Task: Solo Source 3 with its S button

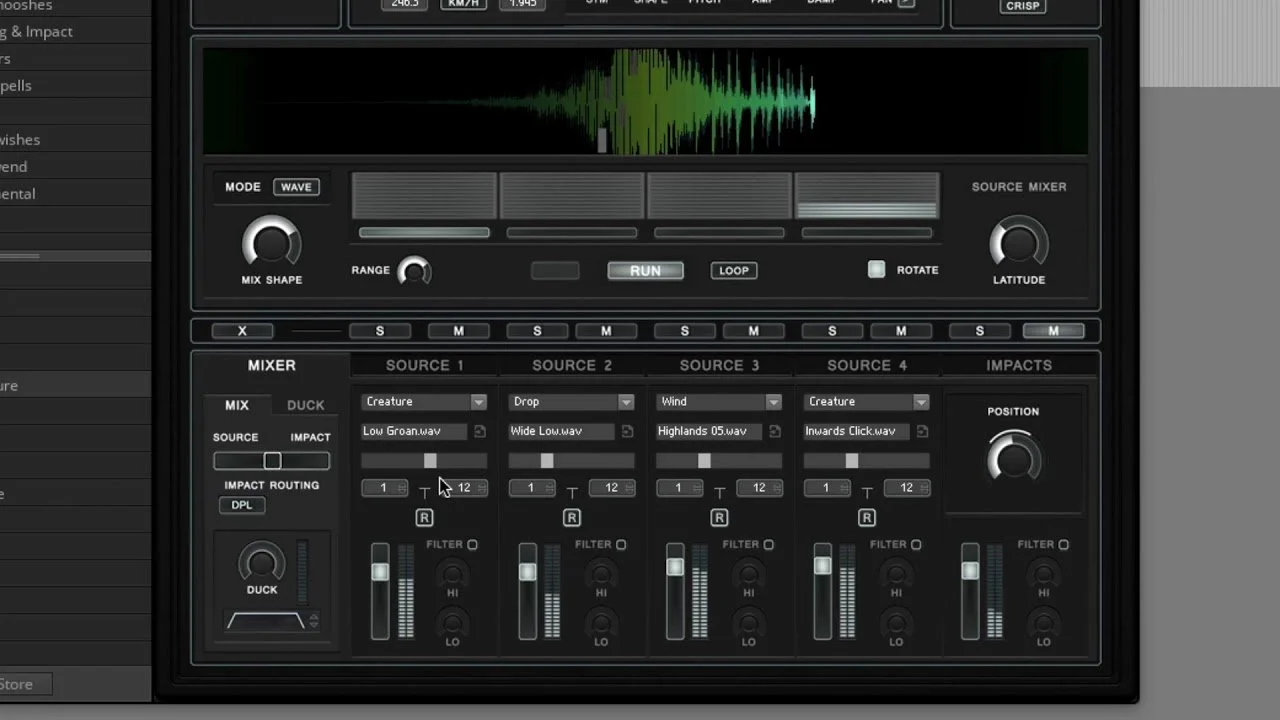Action: coord(685,331)
